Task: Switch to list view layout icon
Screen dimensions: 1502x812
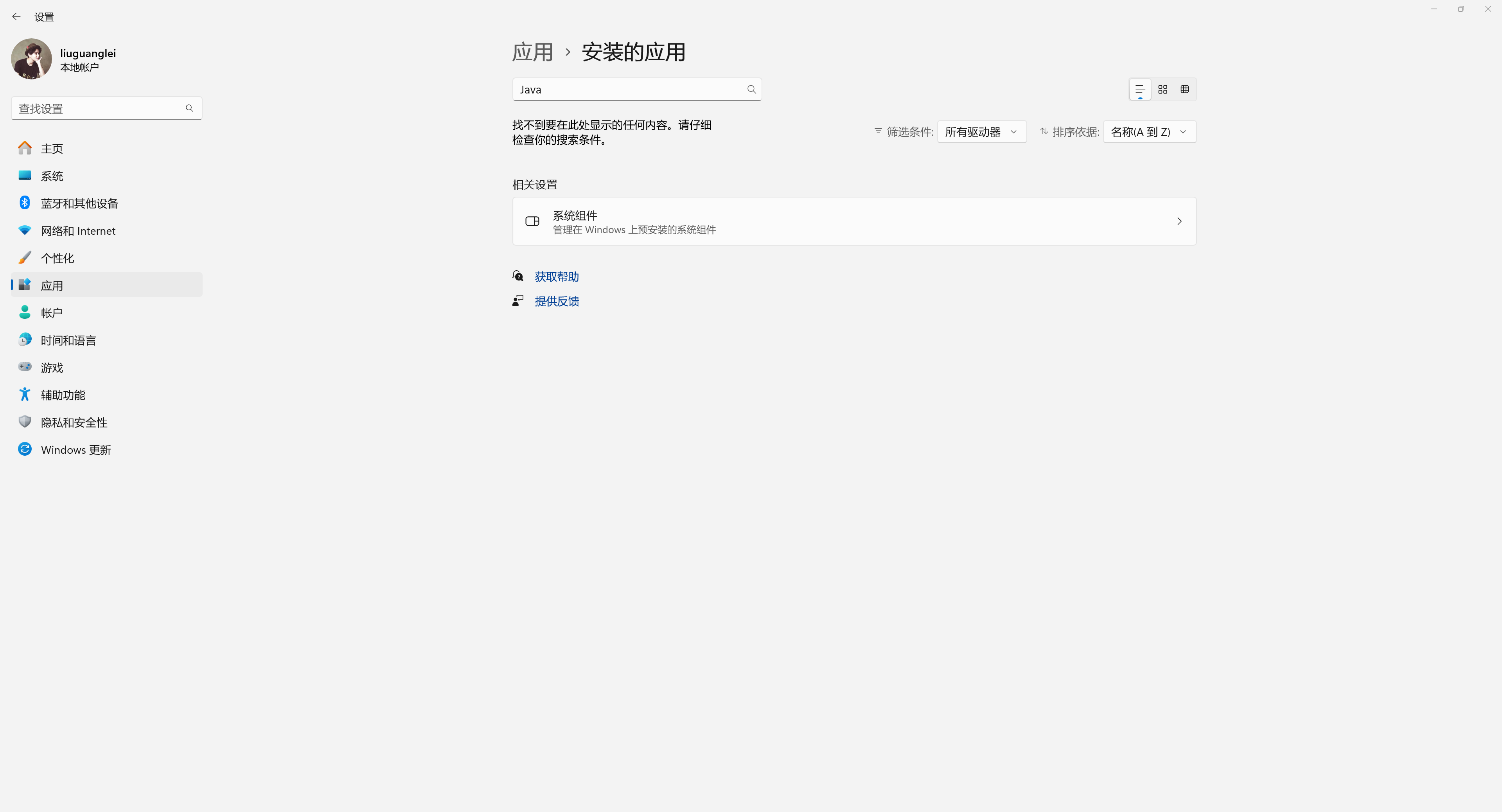Action: (1140, 89)
